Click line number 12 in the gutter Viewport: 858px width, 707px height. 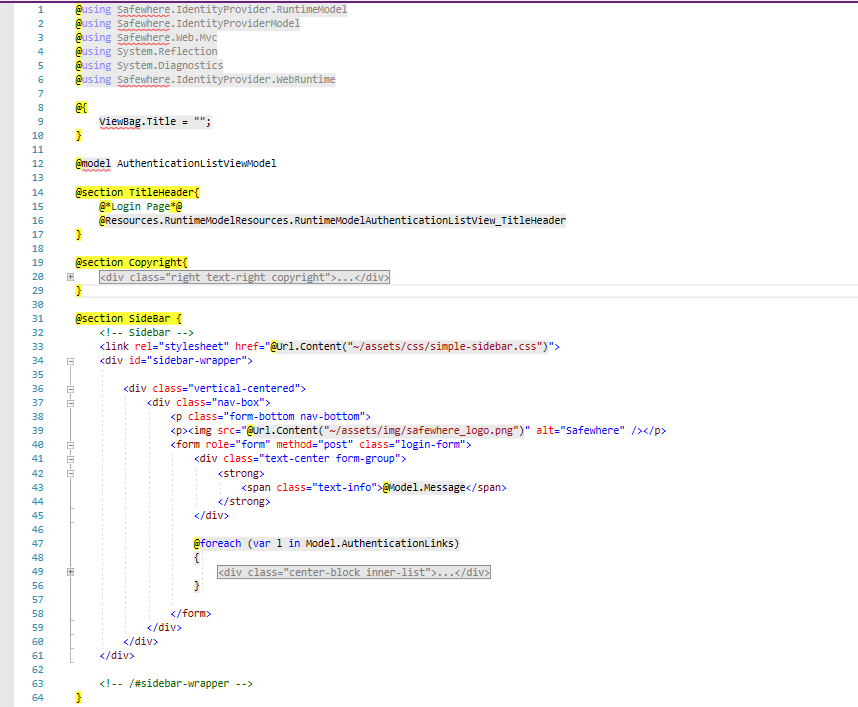37,163
